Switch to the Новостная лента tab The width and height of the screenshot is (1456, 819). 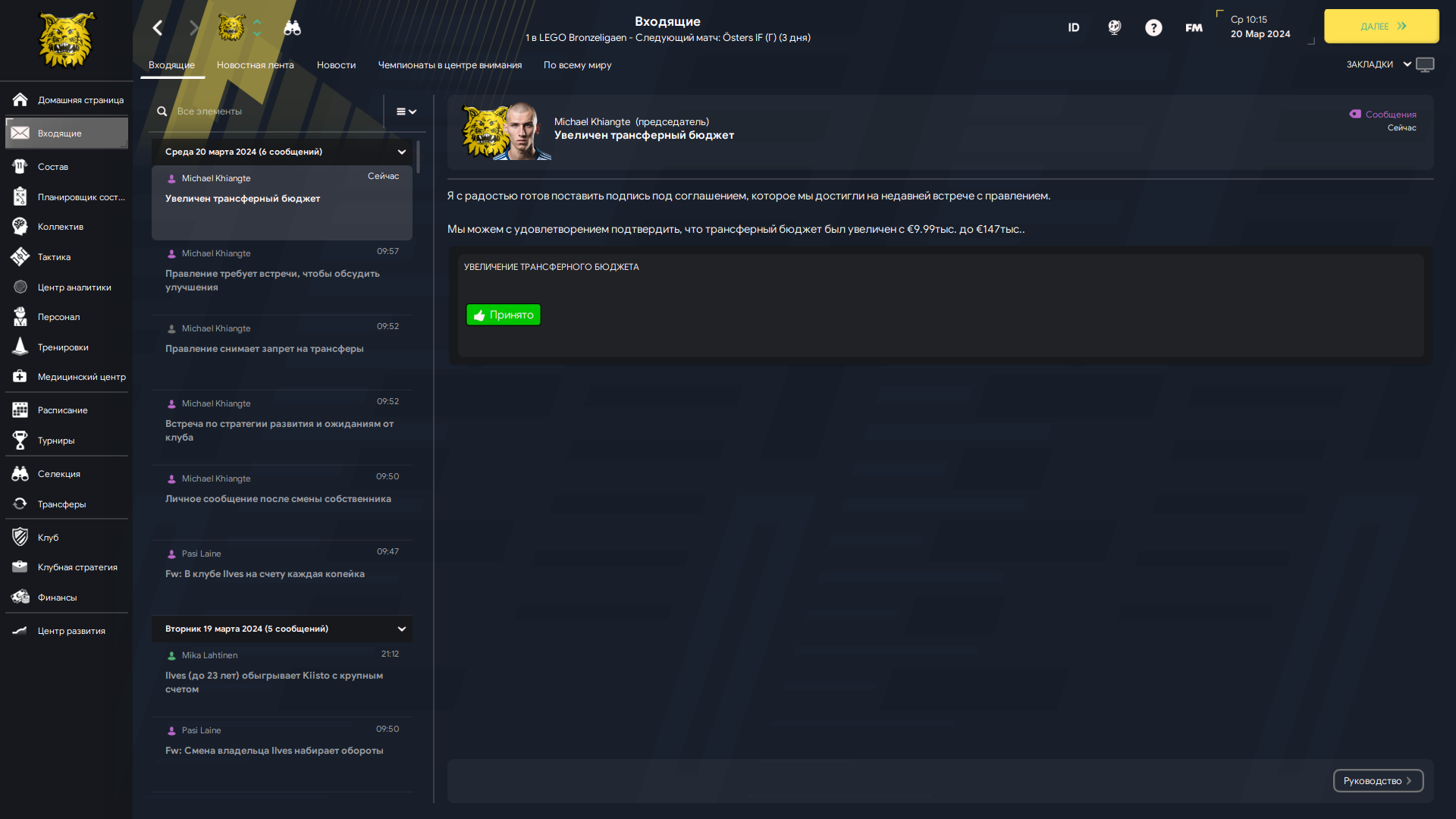(255, 65)
